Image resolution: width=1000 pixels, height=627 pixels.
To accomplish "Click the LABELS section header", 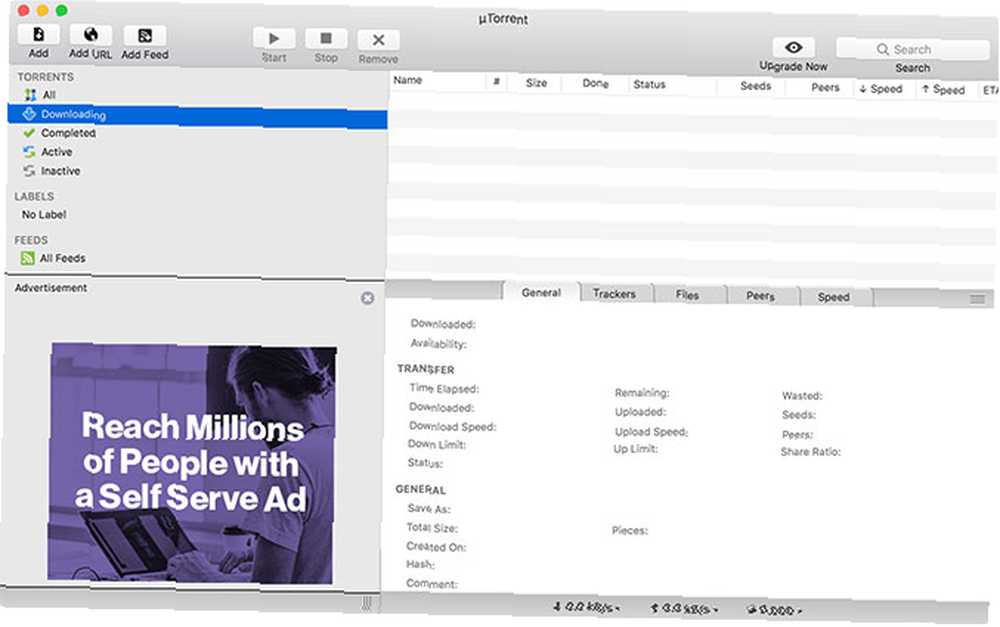I will click(x=34, y=196).
